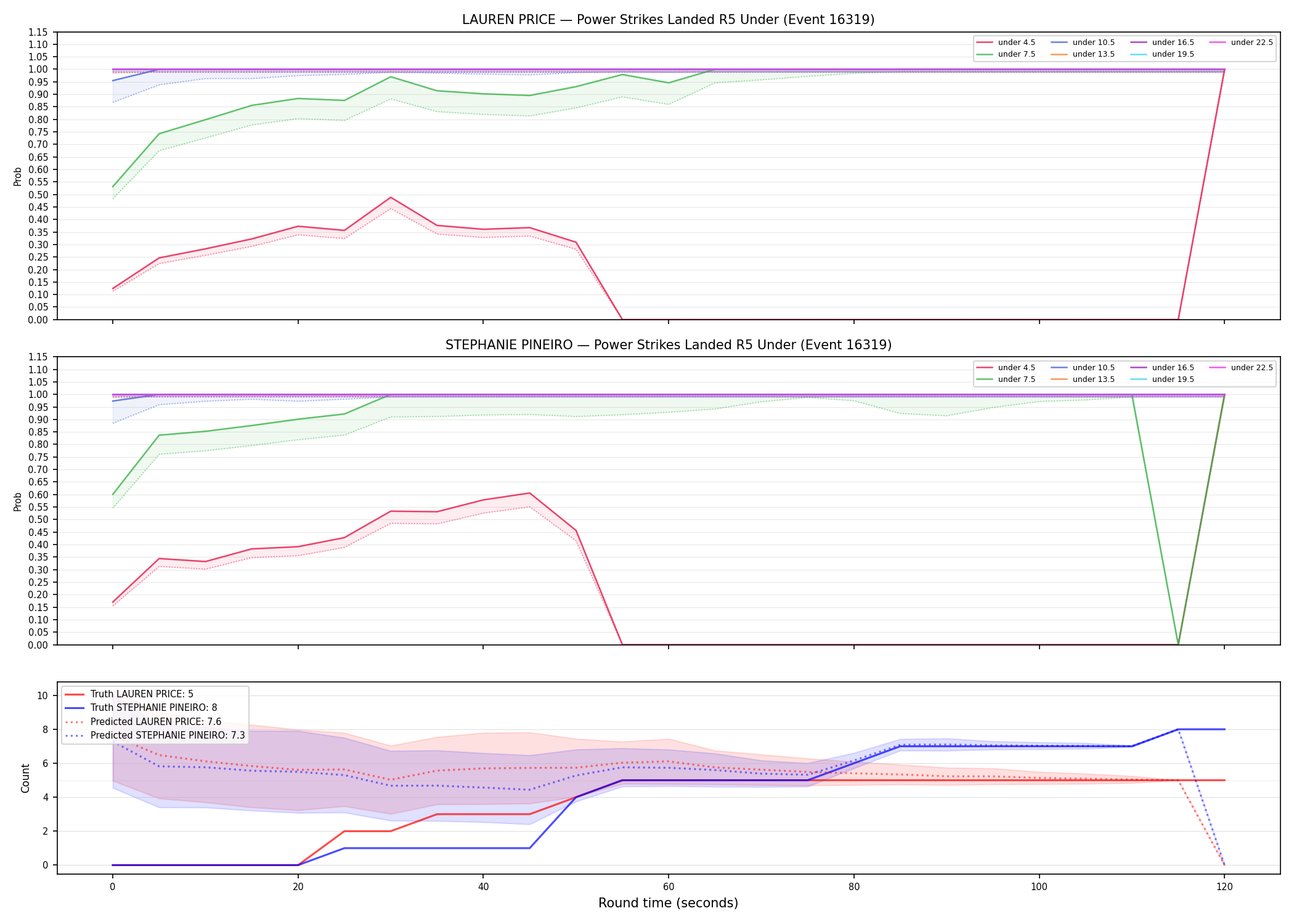Image resolution: width=1294 pixels, height=924 pixels.
Task: Select 'under 13.5' legend entry in STEPHANIE PINEIRO chart
Action: (1083, 379)
